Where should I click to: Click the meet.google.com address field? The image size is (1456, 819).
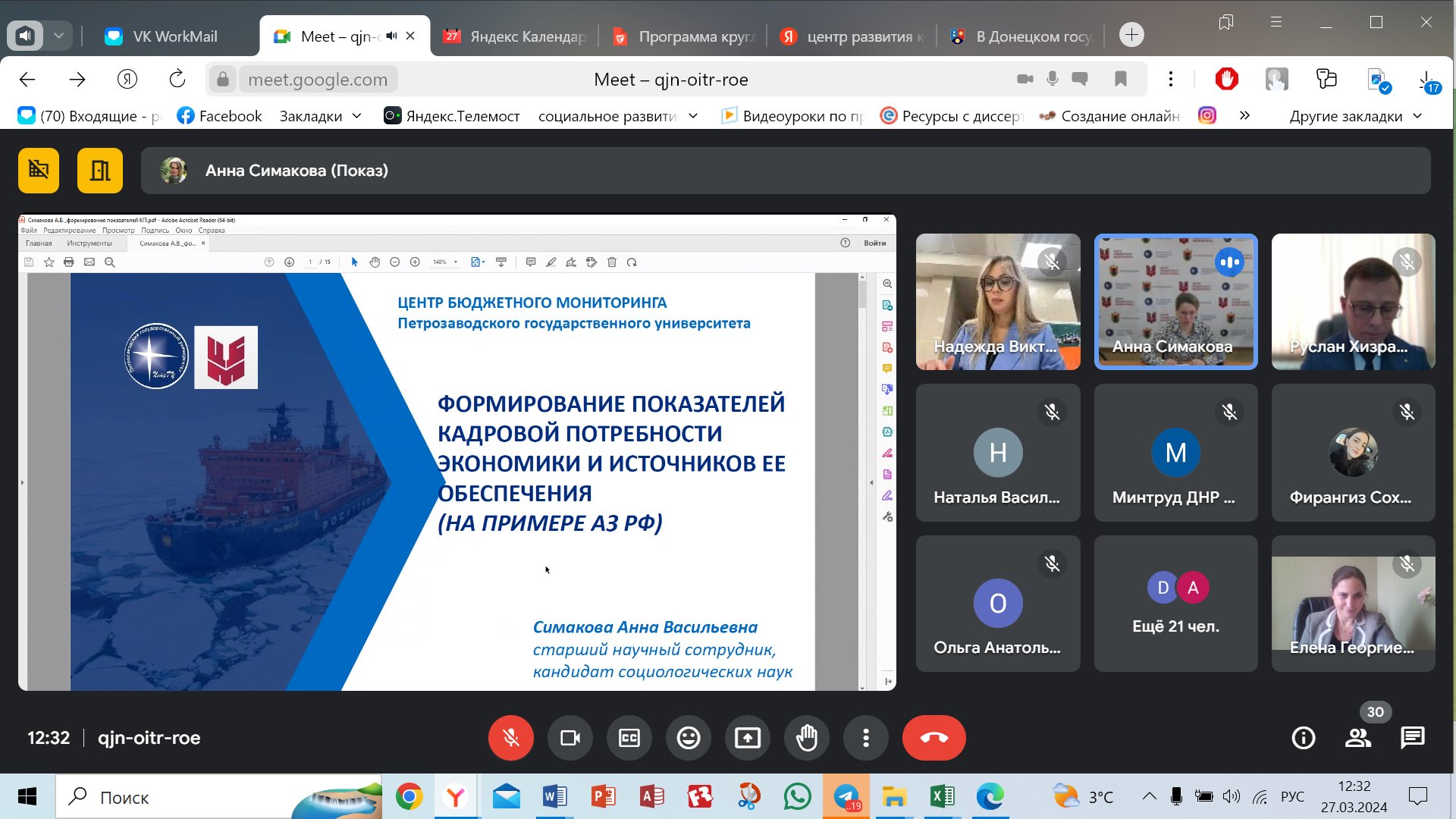point(318,80)
